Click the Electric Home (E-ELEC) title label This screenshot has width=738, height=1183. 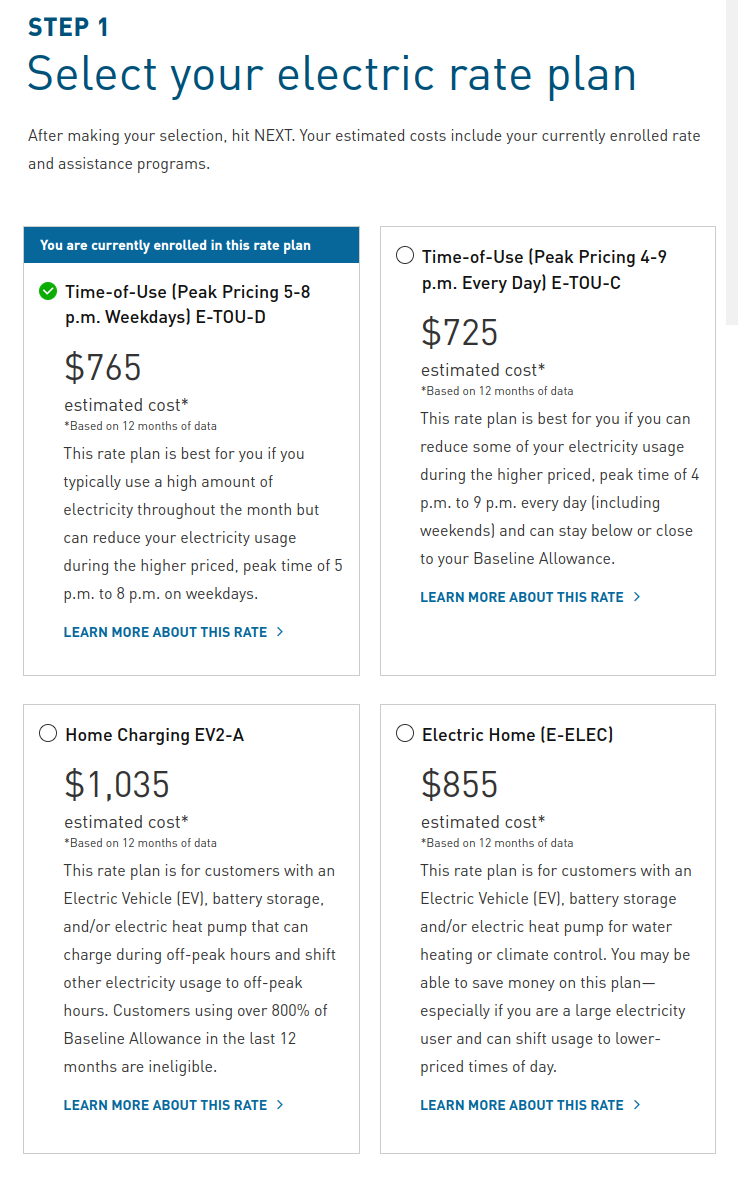coord(517,735)
